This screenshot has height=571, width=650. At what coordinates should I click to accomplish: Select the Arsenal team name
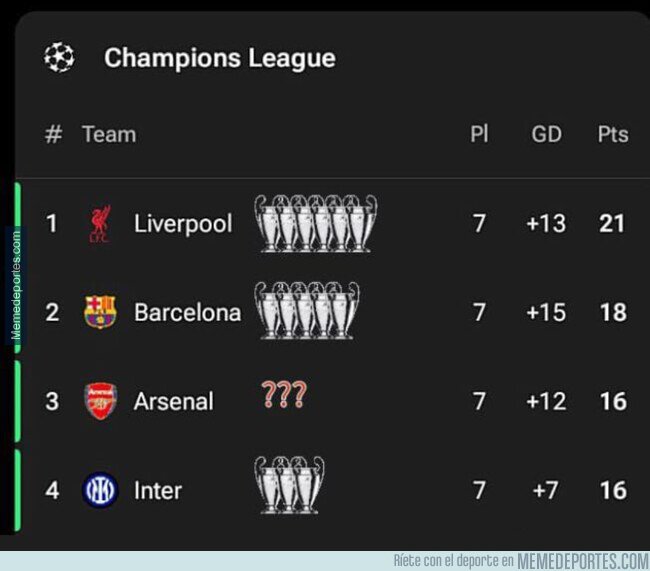point(174,401)
